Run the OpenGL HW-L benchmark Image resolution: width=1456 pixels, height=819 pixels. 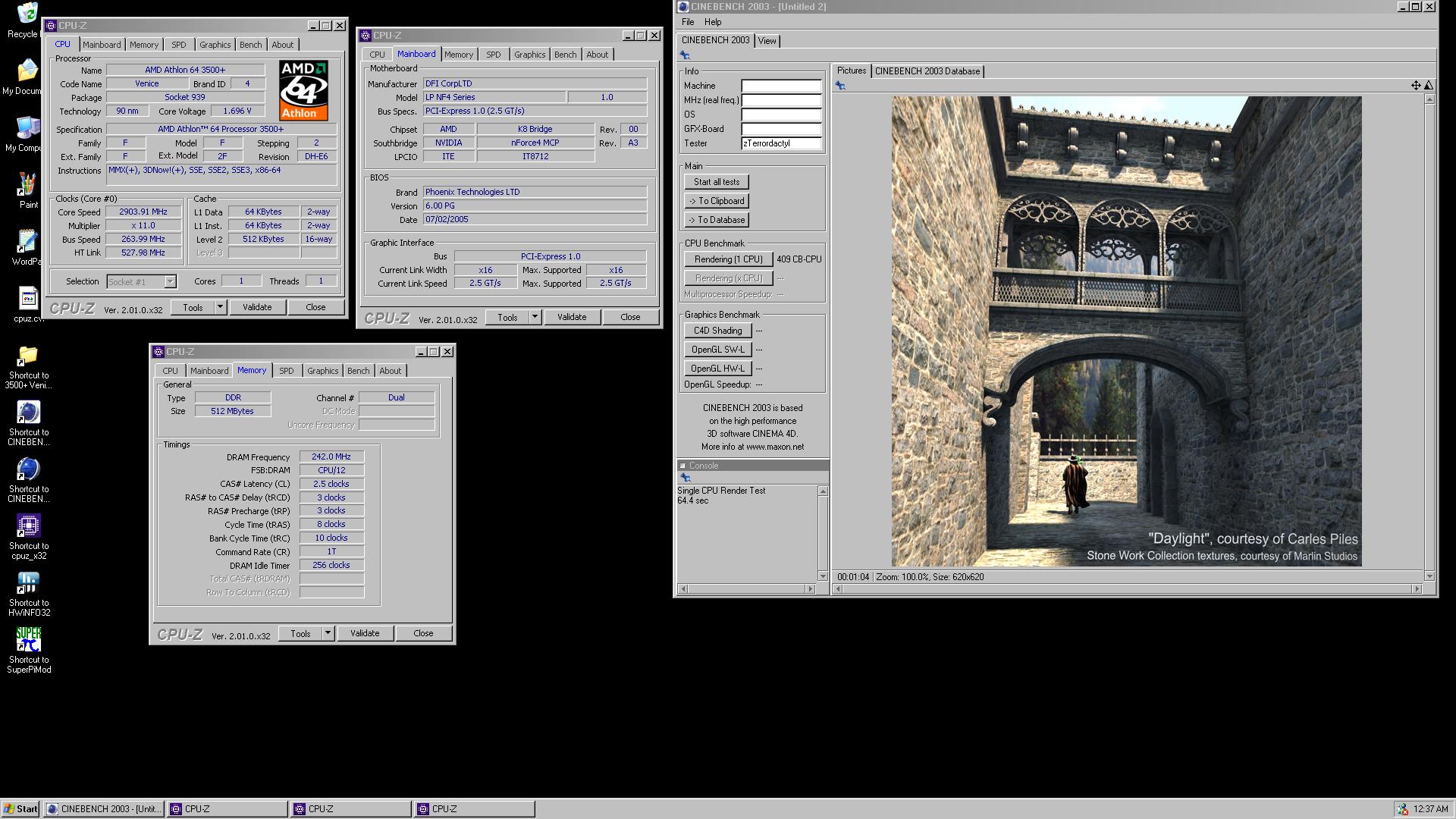(718, 369)
